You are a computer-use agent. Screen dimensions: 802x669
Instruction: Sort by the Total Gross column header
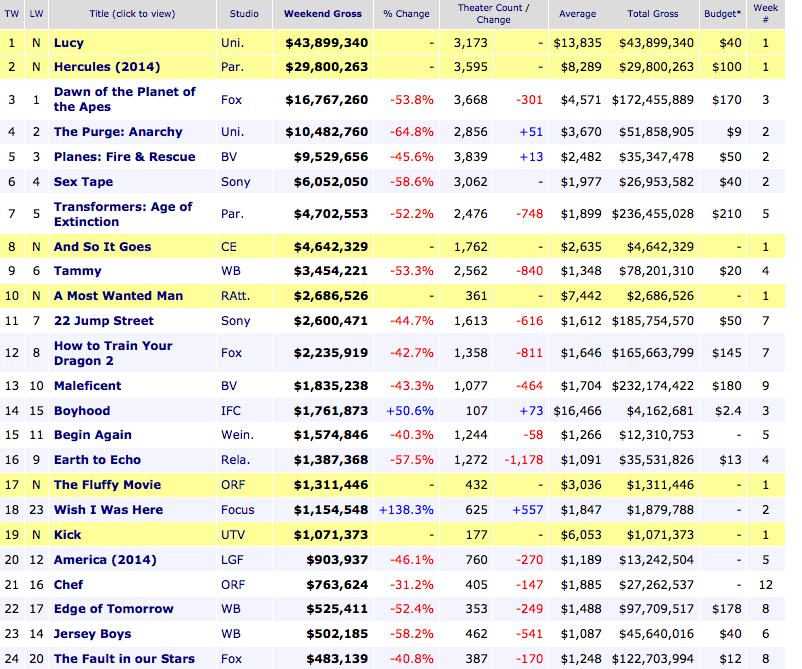(653, 14)
